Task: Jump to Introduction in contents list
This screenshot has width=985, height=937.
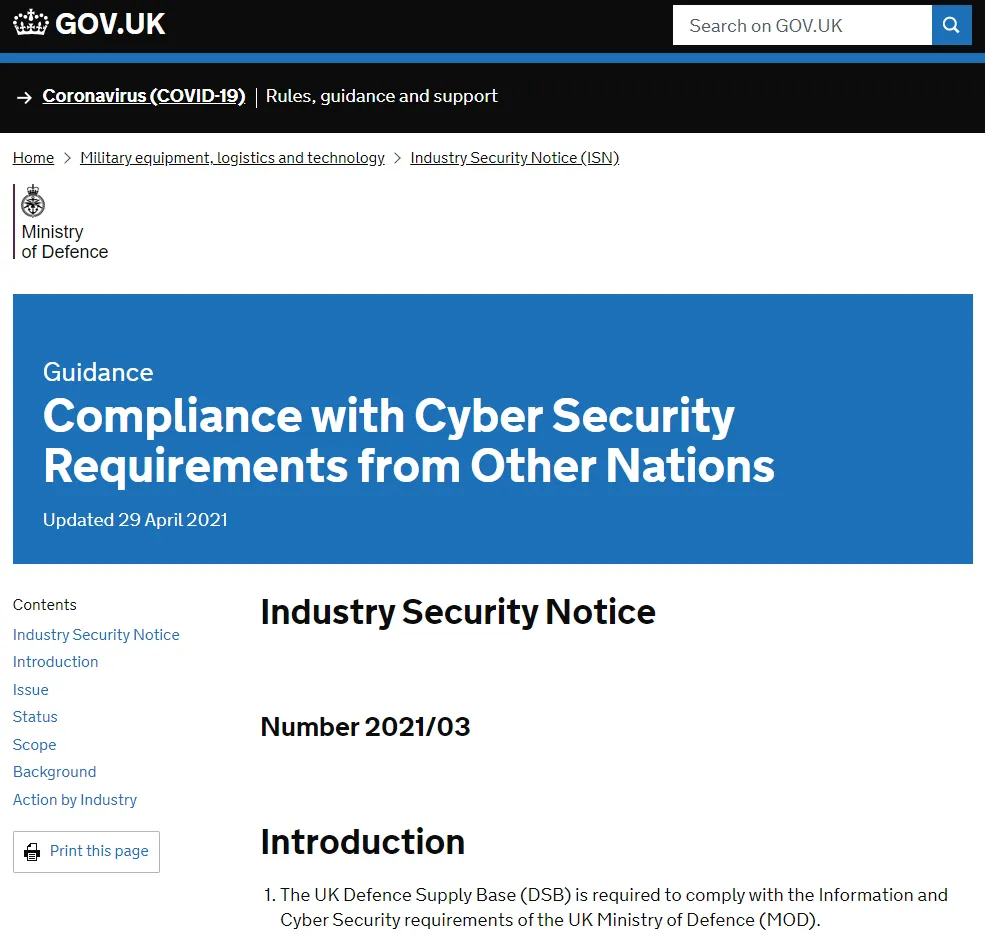Action: click(55, 662)
